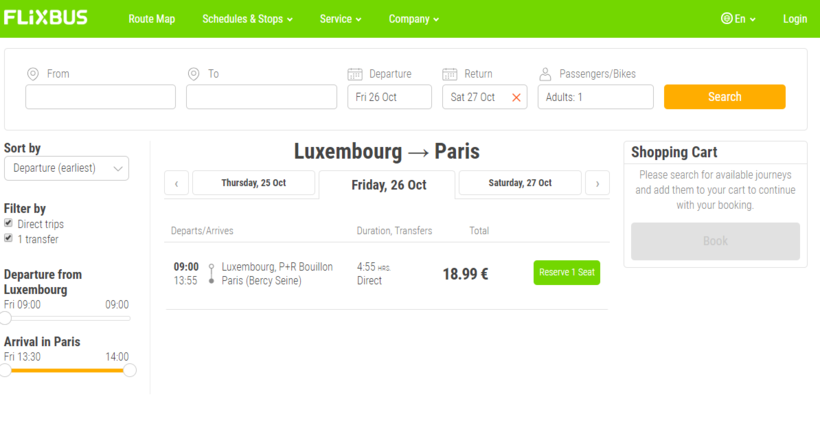The height and width of the screenshot is (443, 820).
Task: Clear the return date with the red X
Action: 516,97
